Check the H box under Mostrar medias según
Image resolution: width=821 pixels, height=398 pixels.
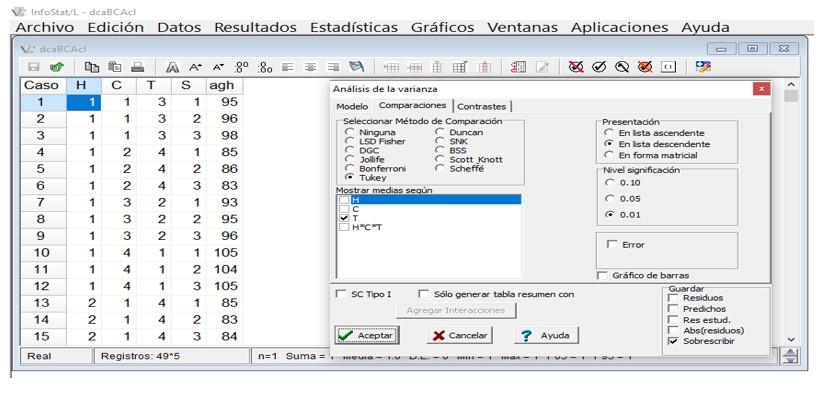[343, 200]
